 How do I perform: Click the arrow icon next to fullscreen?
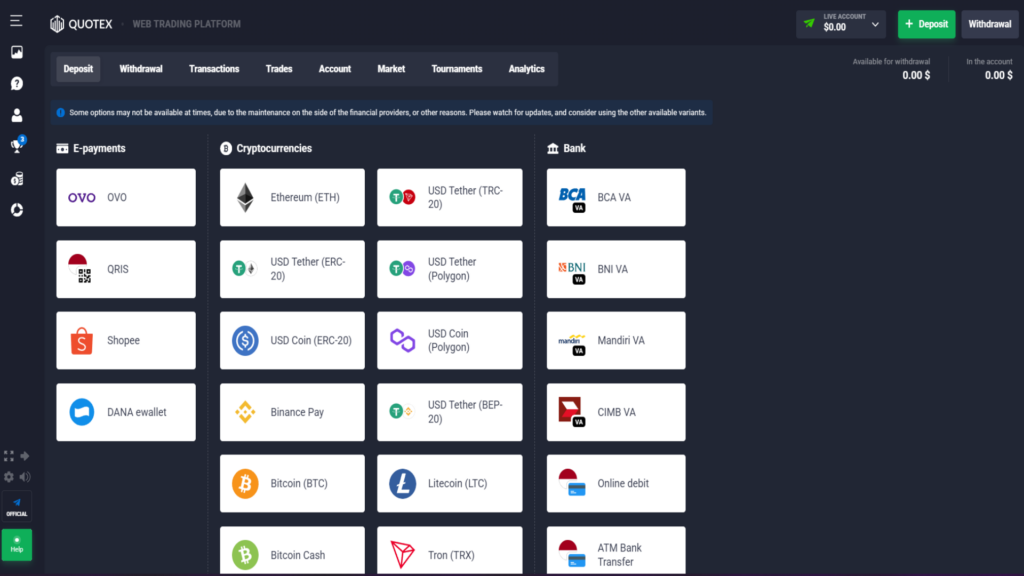coord(25,456)
